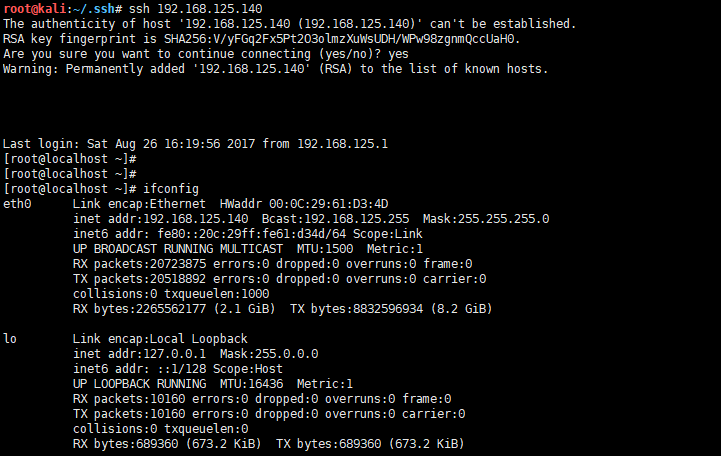721x456 pixels.
Task: Click the first empty [root@localhost ~]# prompt
Action: tap(69, 159)
